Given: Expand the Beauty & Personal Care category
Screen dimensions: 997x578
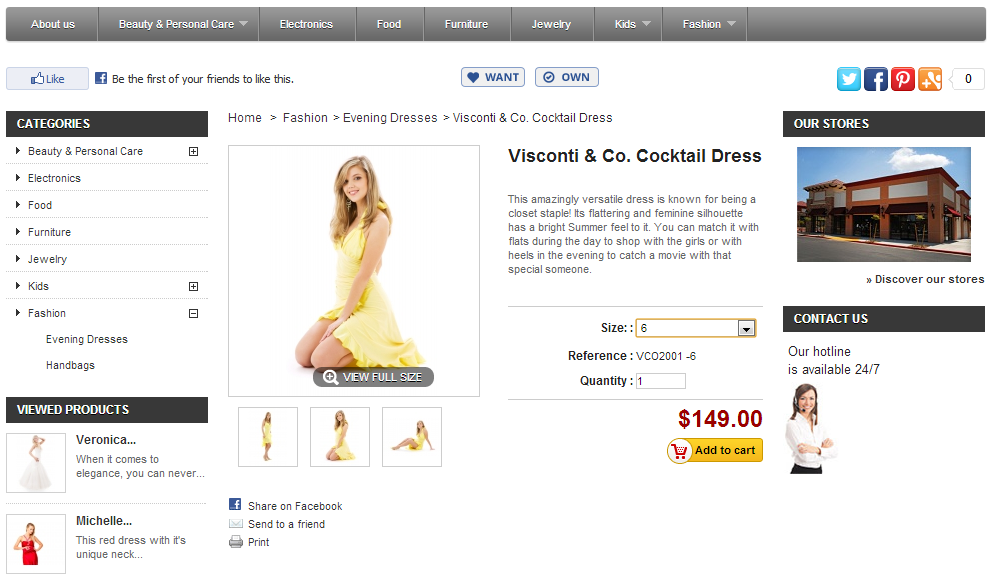Looking at the screenshot, I should point(193,152).
